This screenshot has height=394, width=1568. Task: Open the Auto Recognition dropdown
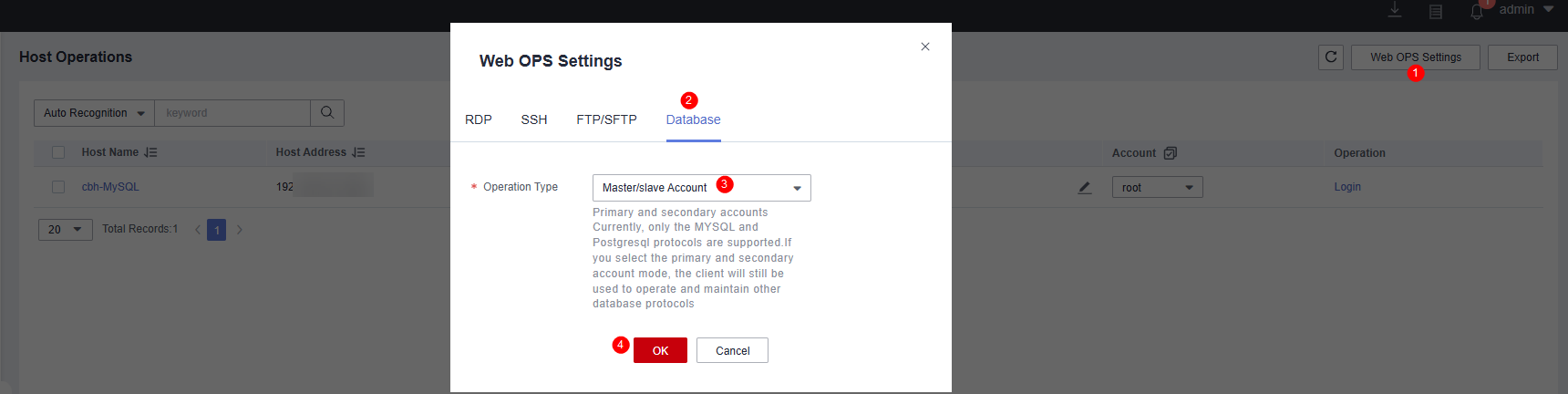(x=94, y=113)
